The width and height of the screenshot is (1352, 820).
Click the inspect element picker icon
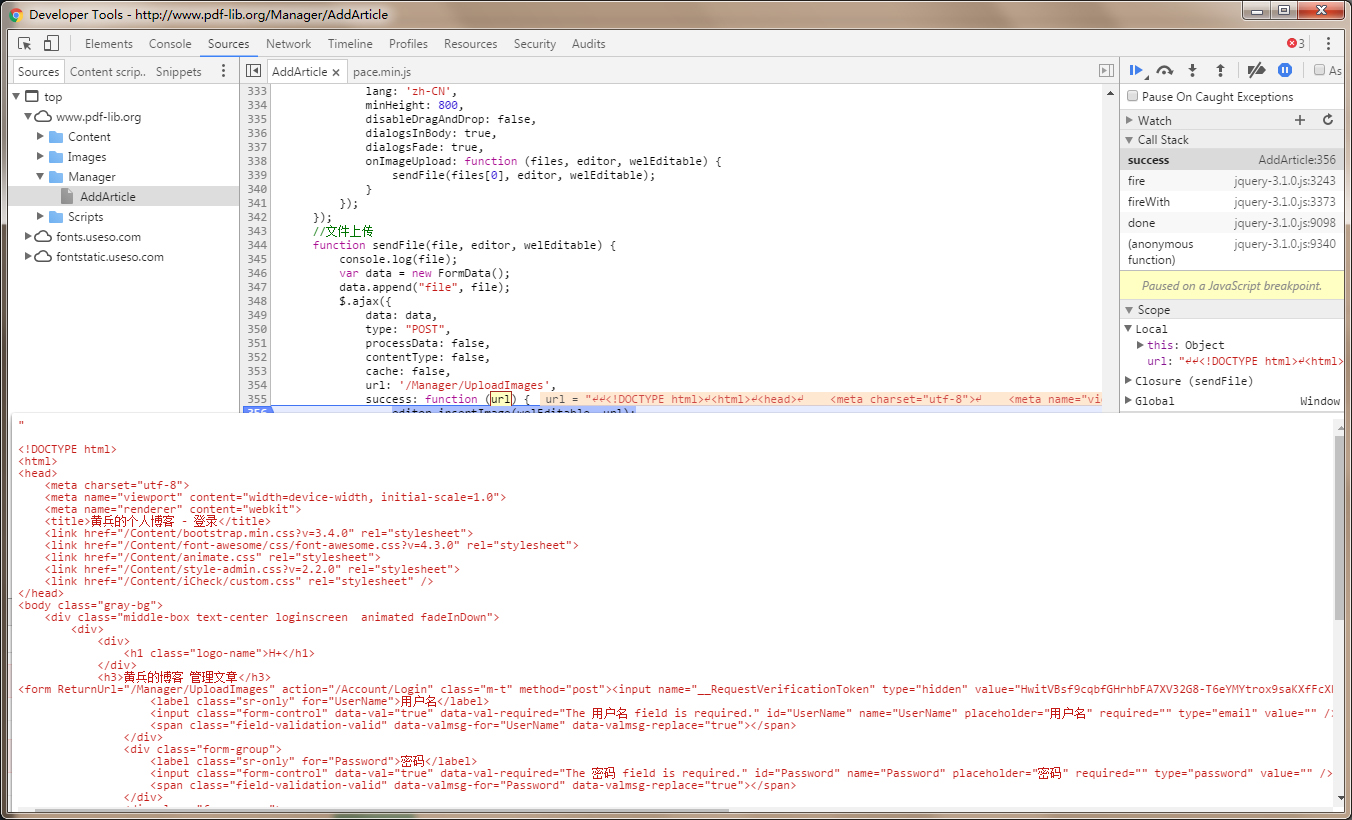25,43
